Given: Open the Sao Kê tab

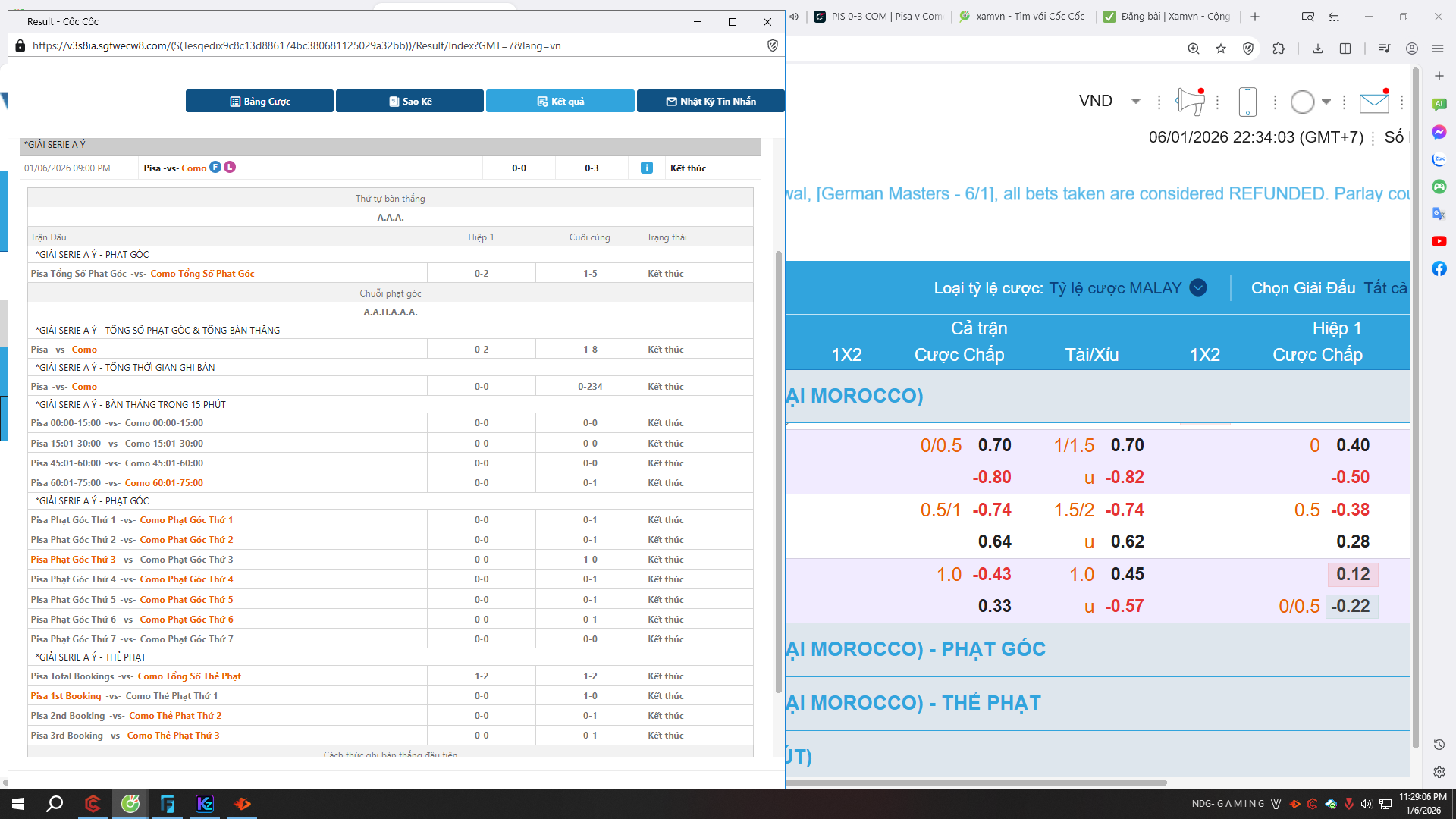Looking at the screenshot, I should [x=409, y=101].
